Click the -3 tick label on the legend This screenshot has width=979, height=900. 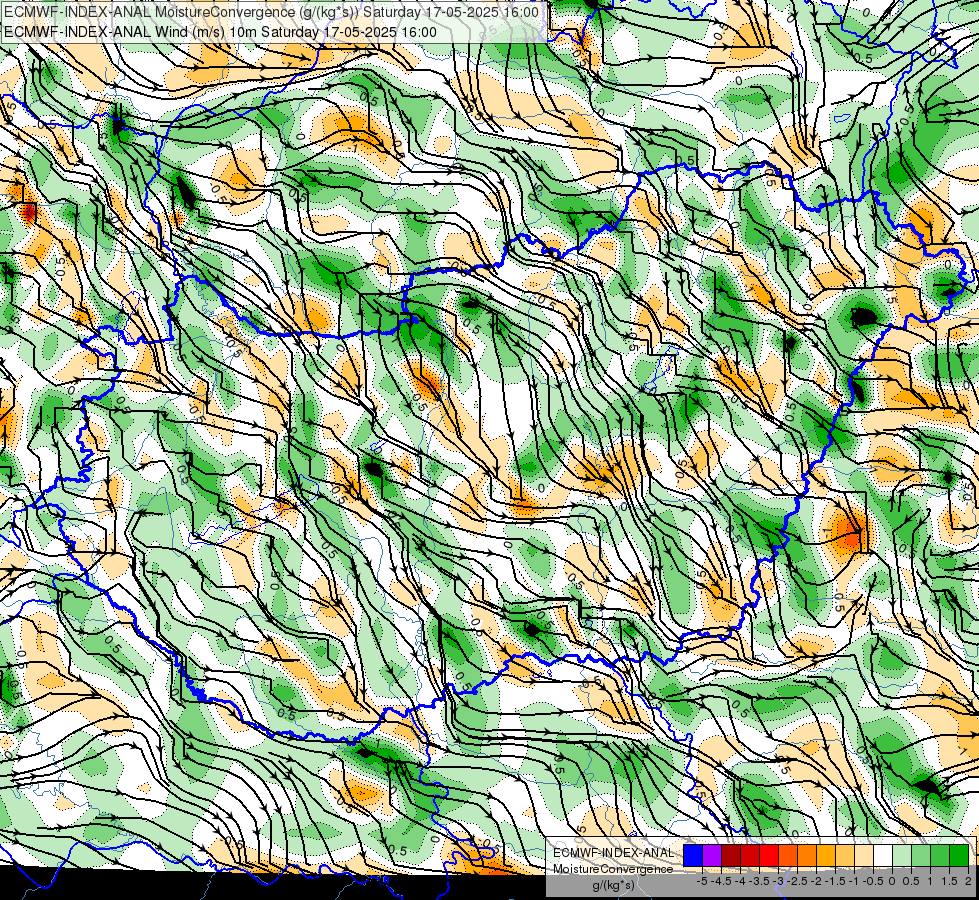pos(778,881)
